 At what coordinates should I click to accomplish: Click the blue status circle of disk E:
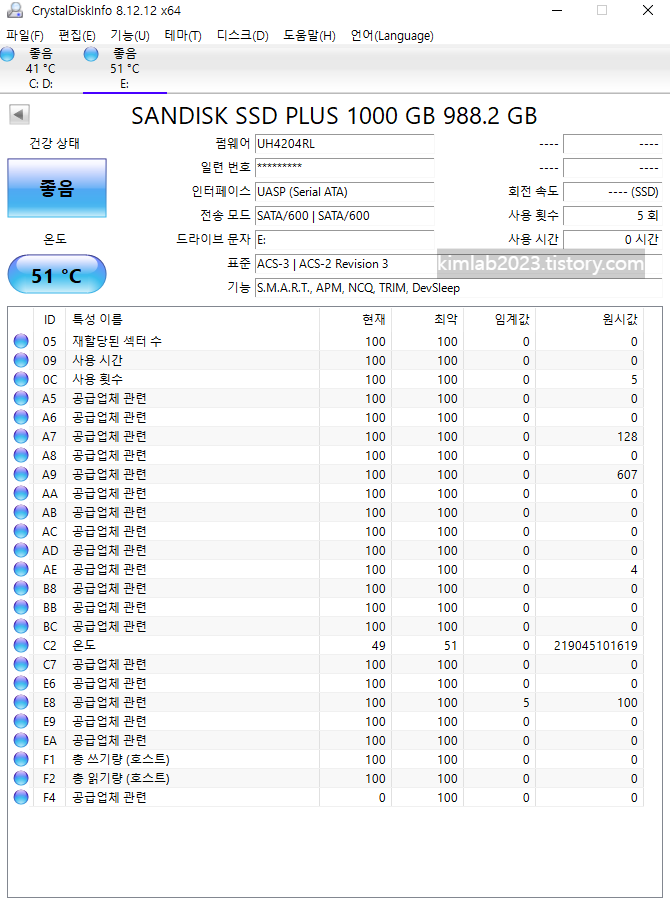pyautogui.click(x=91, y=54)
